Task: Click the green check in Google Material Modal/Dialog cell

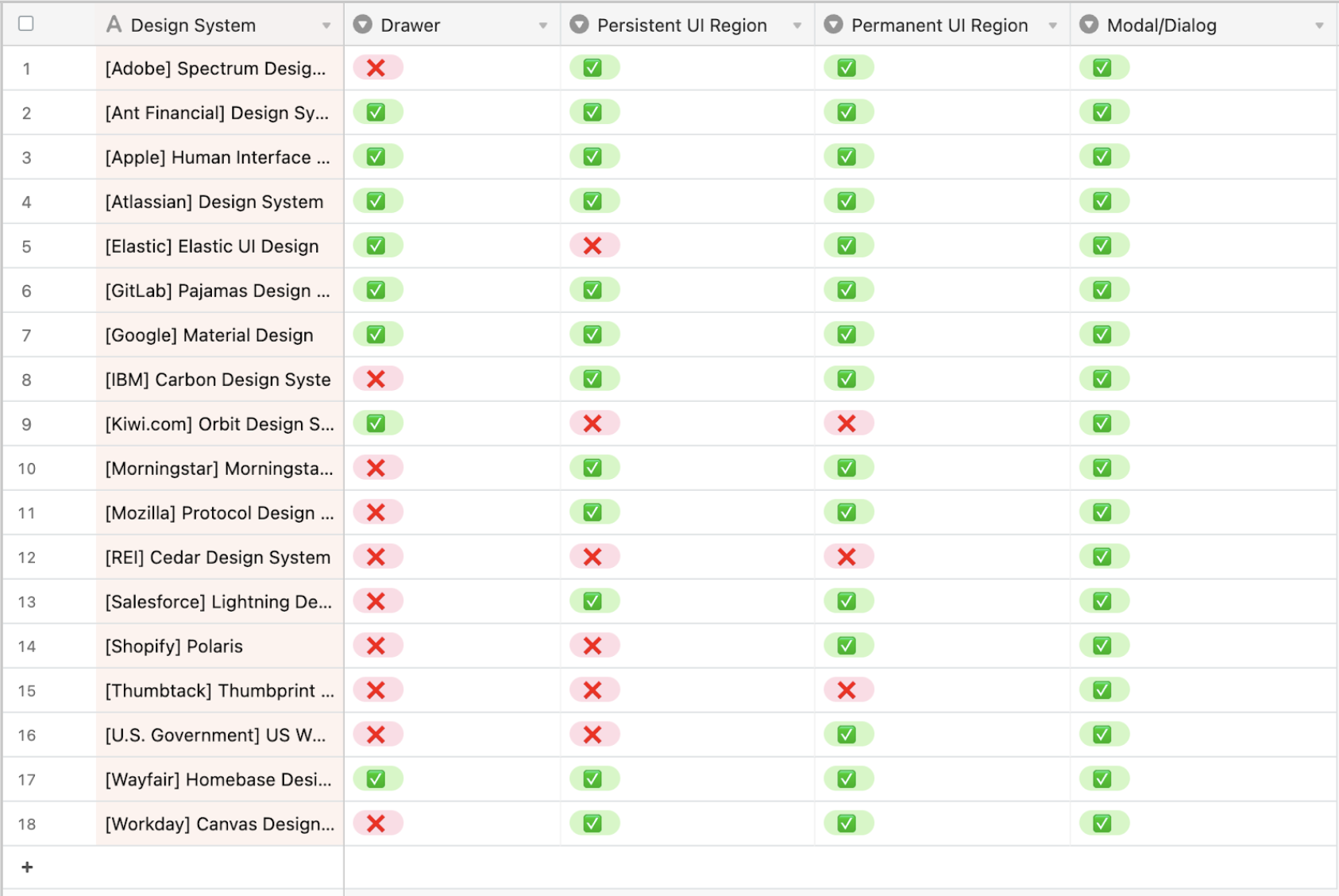Action: (1102, 334)
